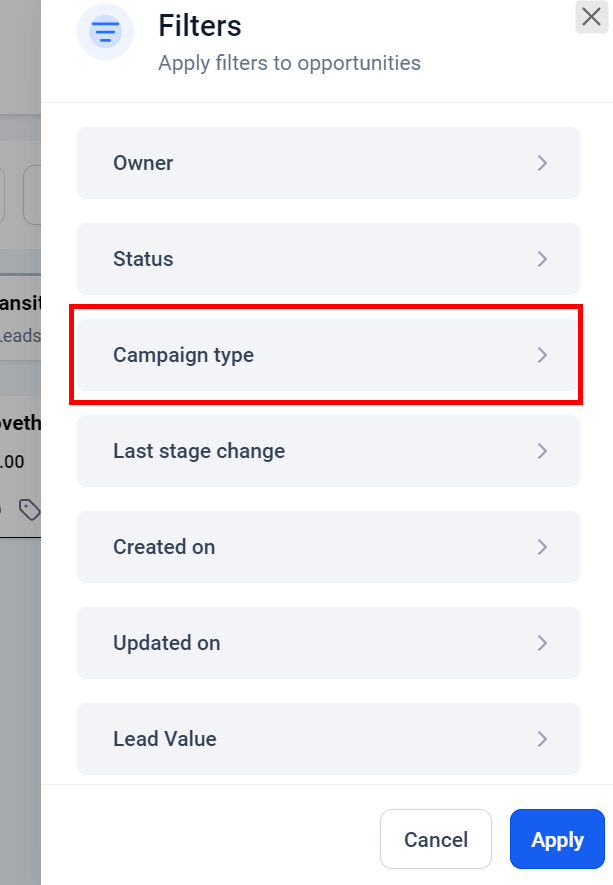Choose the Lead Value label
The image size is (613, 885).
(x=165, y=739)
